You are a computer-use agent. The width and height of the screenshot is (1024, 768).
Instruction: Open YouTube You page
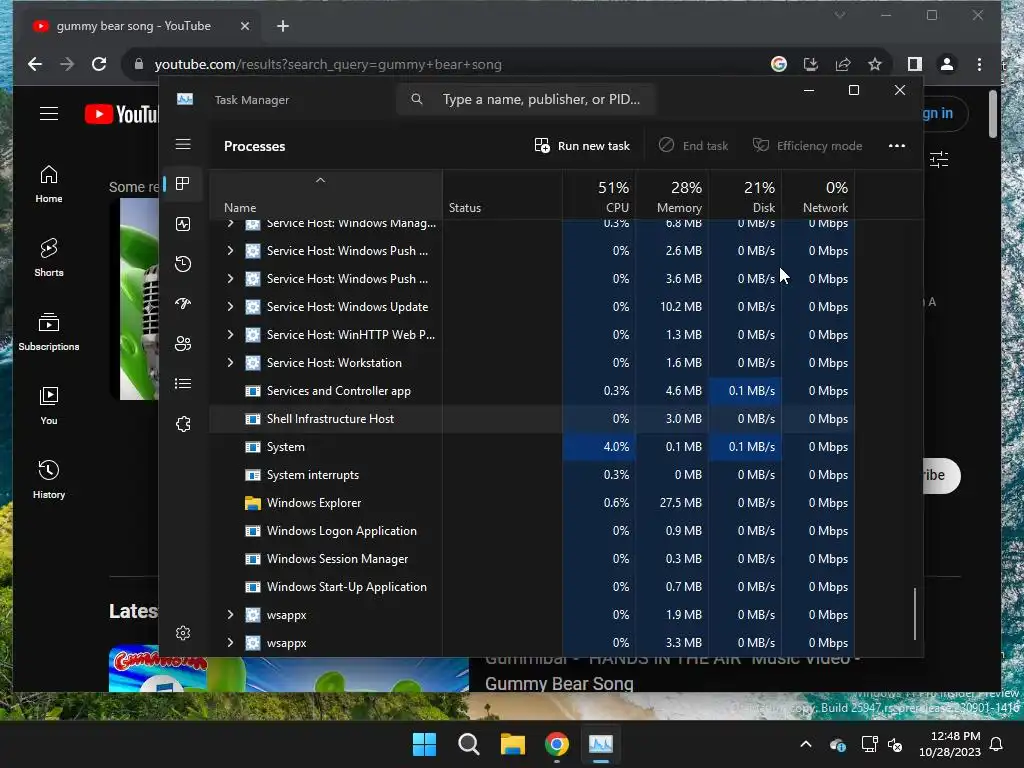(49, 406)
